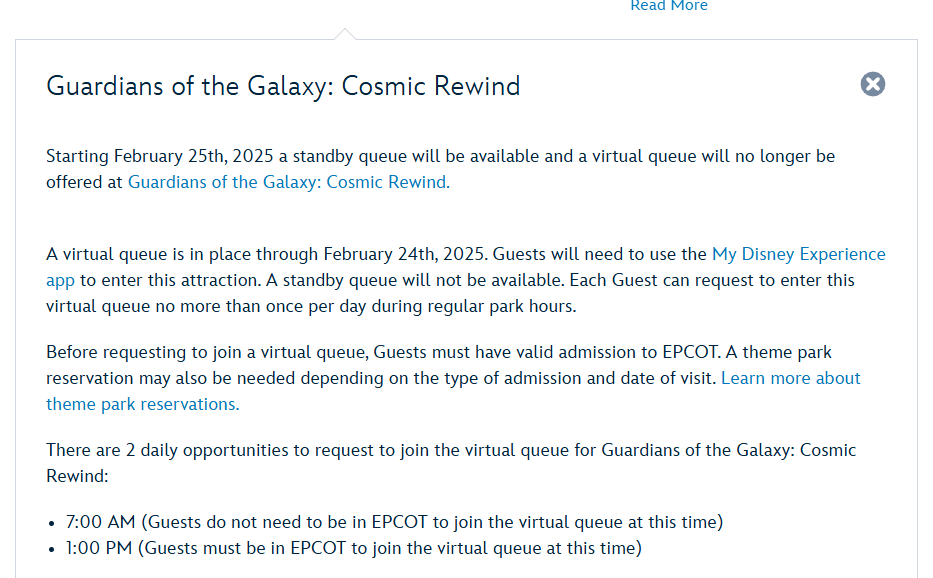The width and height of the screenshot is (933, 578).
Task: Click the panel's upward pointer notch
Action: [x=345, y=33]
